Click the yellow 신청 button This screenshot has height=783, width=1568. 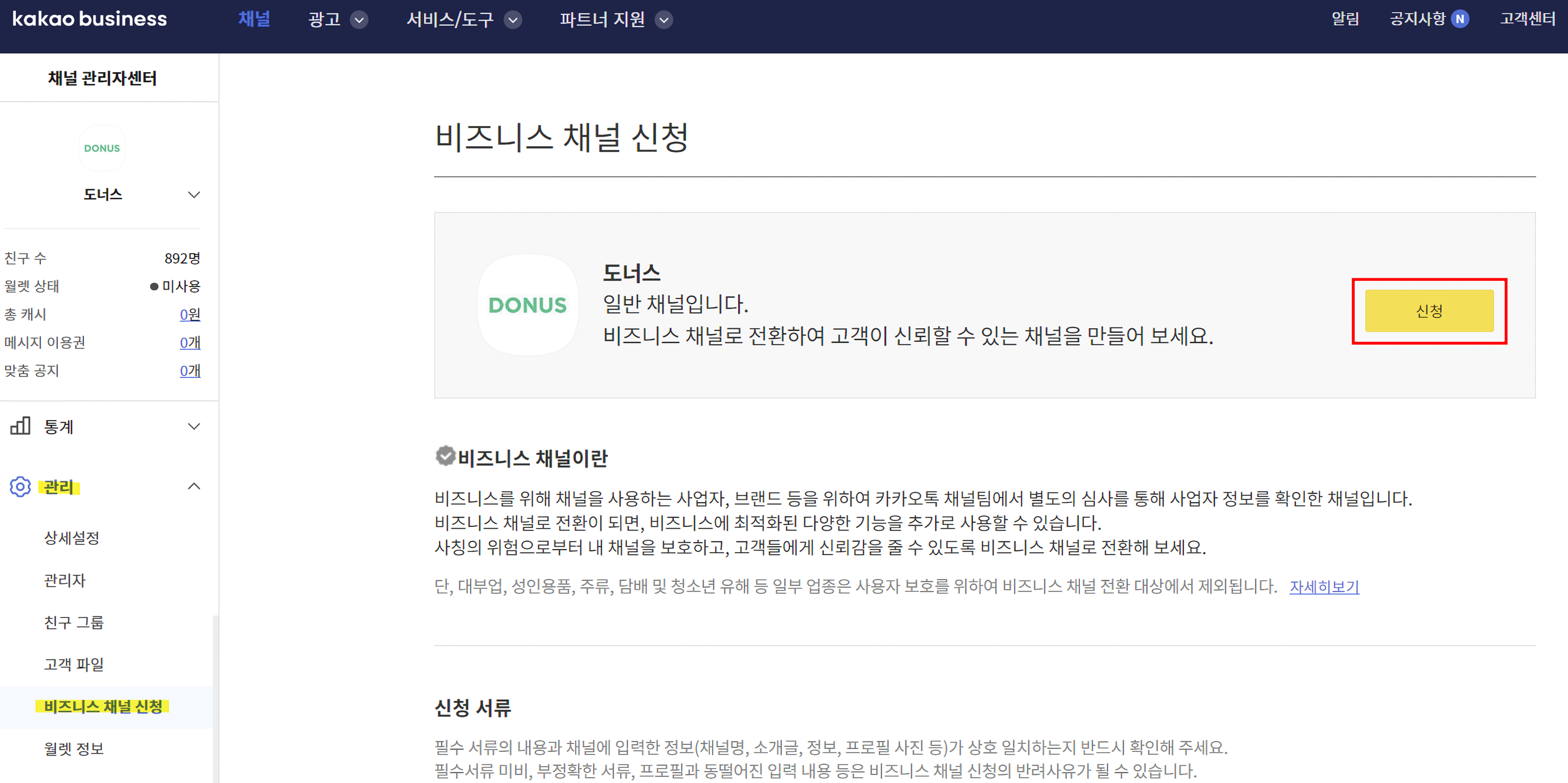[x=1428, y=311]
